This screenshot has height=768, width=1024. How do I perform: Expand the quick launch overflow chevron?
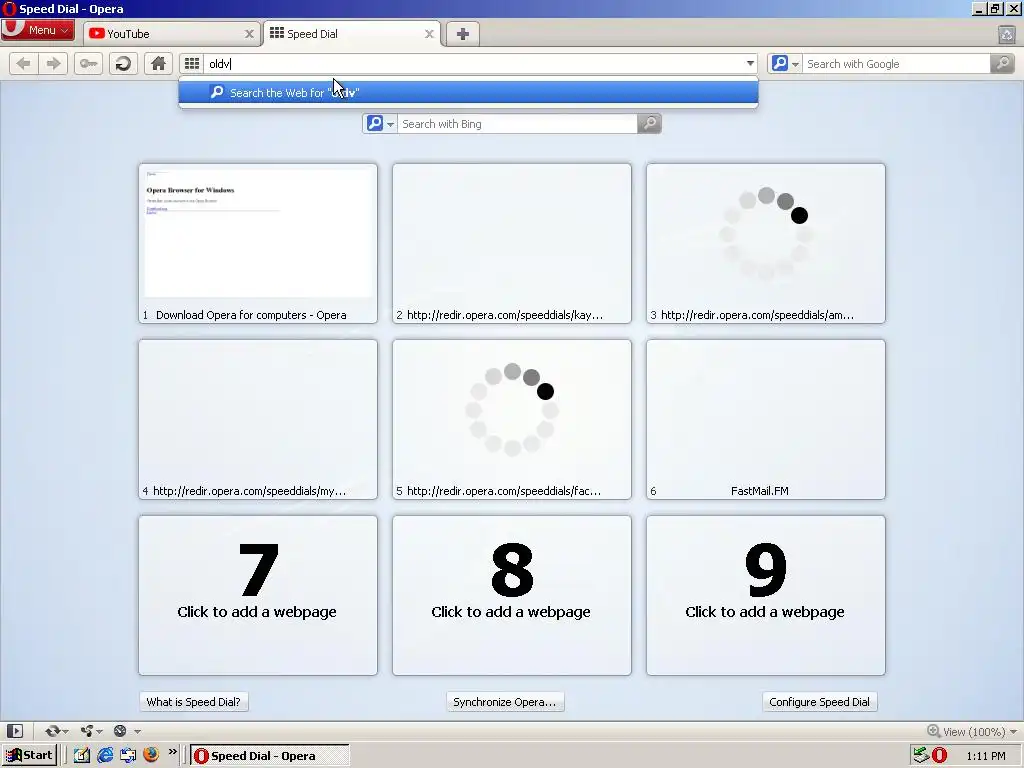coord(172,752)
